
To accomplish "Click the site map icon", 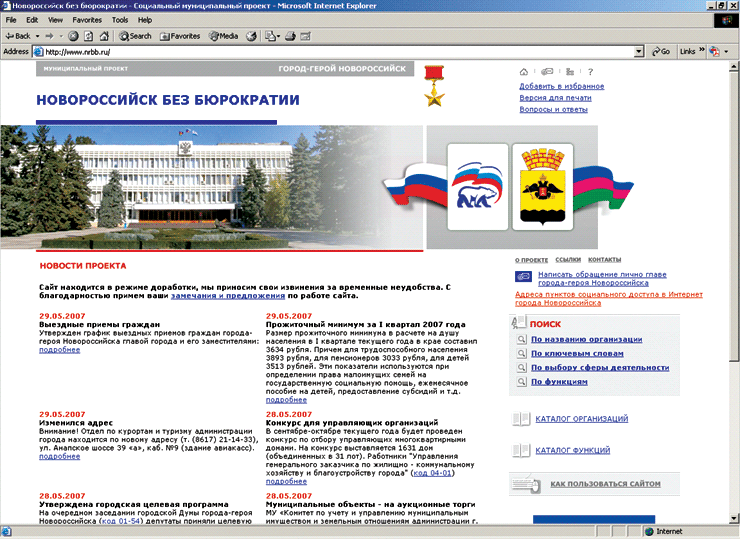I will (570, 72).
